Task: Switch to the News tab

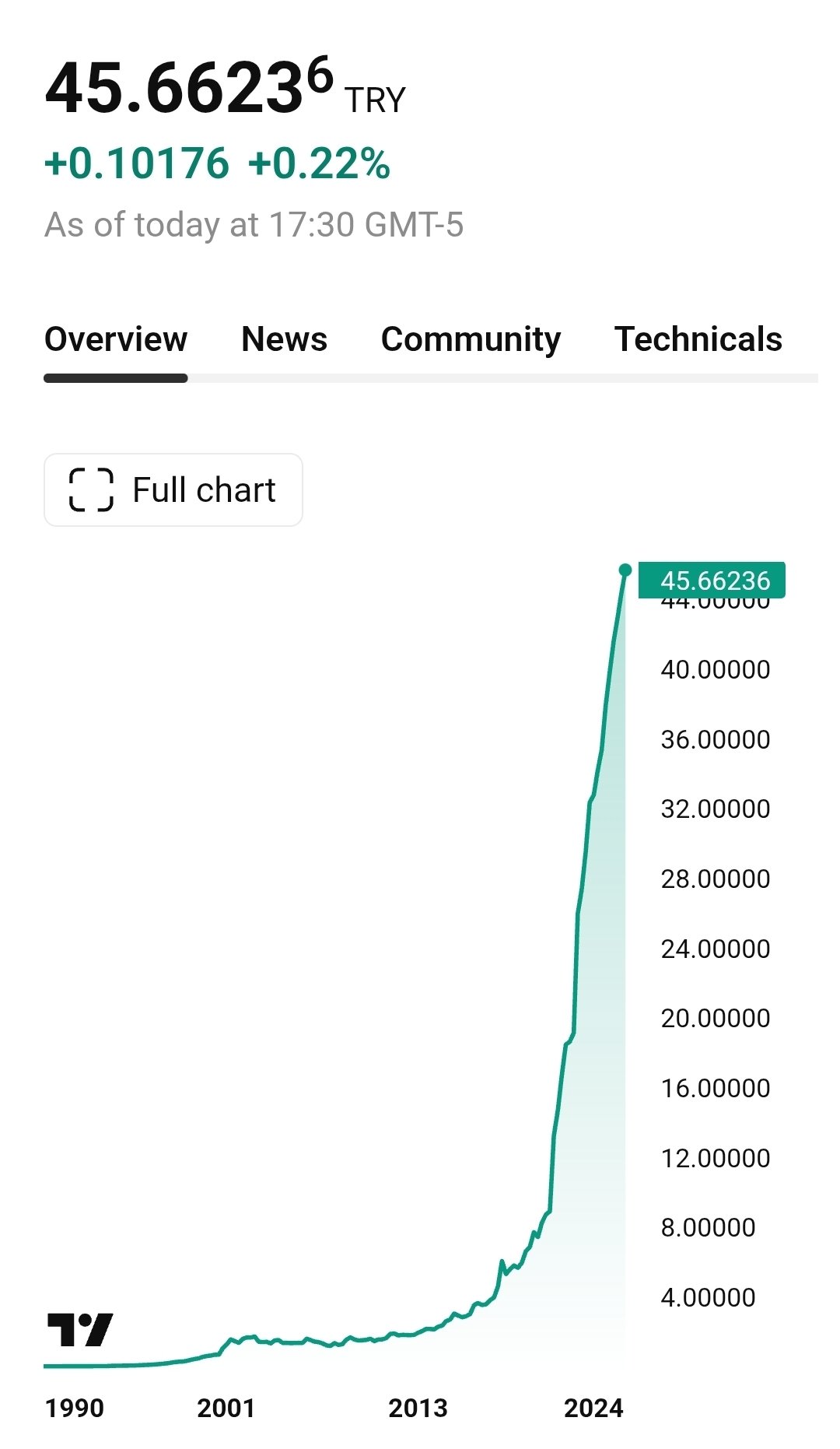Action: coord(285,339)
